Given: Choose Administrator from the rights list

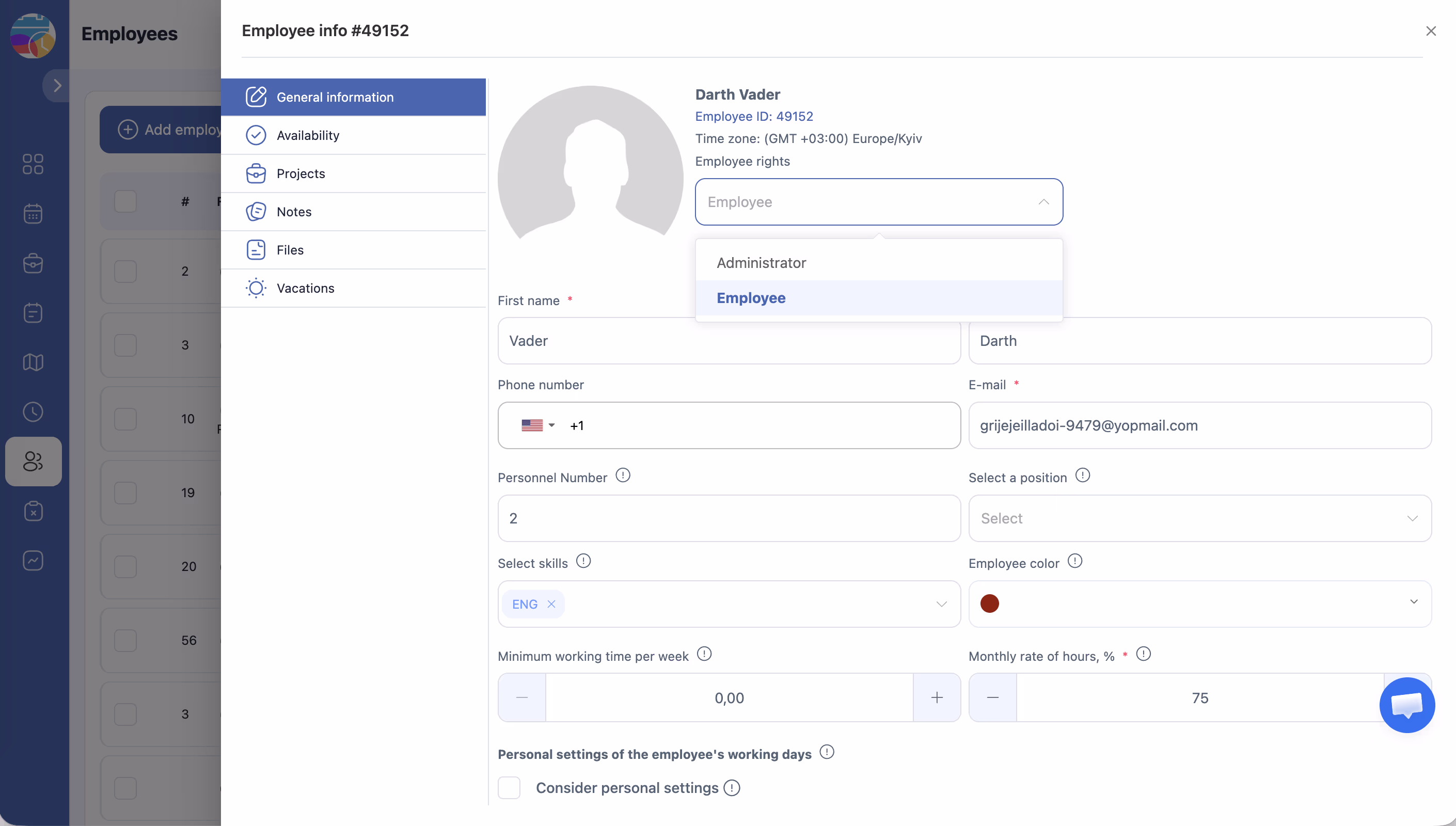Looking at the screenshot, I should tap(761, 263).
